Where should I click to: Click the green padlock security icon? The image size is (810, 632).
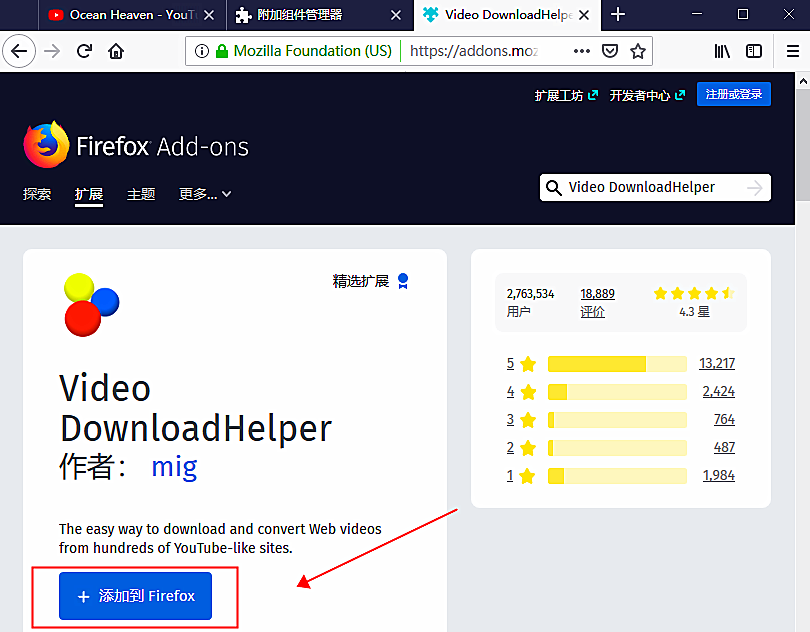(x=222, y=51)
